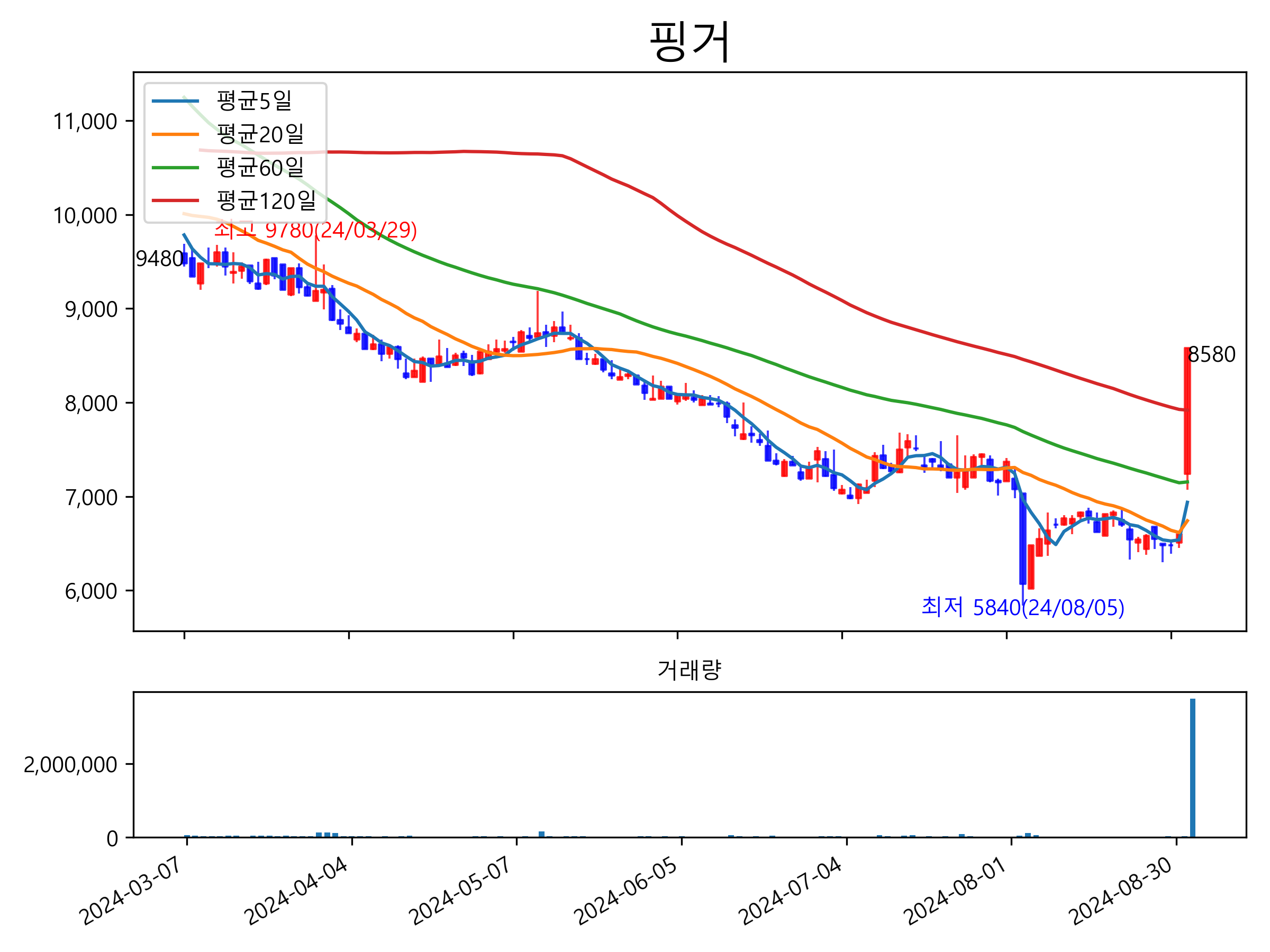
Task: Click the chart title 핑거
Action: [x=690, y=41]
